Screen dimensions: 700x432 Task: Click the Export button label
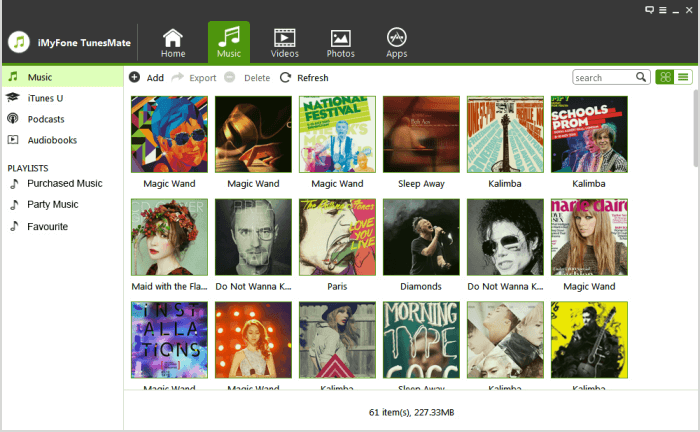point(202,78)
